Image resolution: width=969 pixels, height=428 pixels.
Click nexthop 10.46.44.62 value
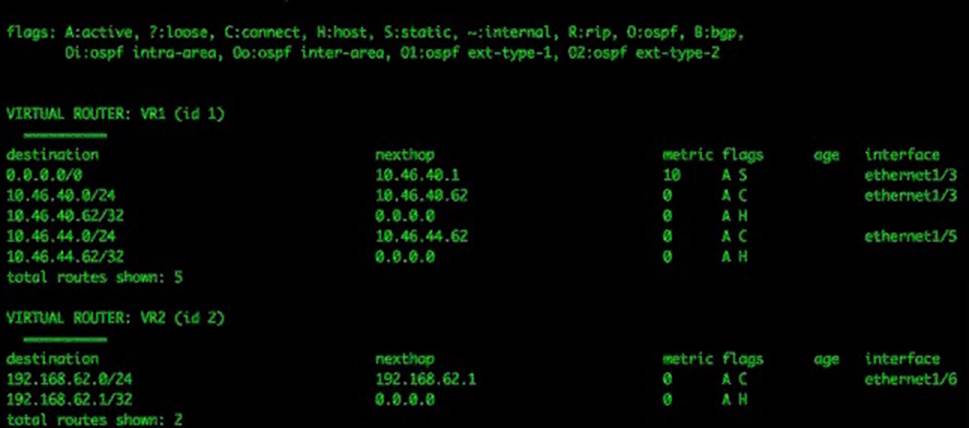tap(421, 236)
